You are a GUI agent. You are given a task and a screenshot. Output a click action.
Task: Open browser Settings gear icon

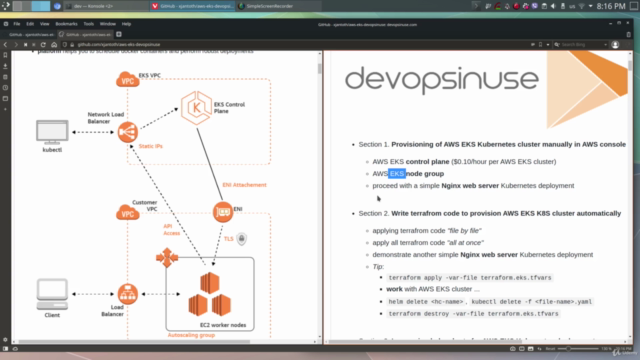[5, 340]
